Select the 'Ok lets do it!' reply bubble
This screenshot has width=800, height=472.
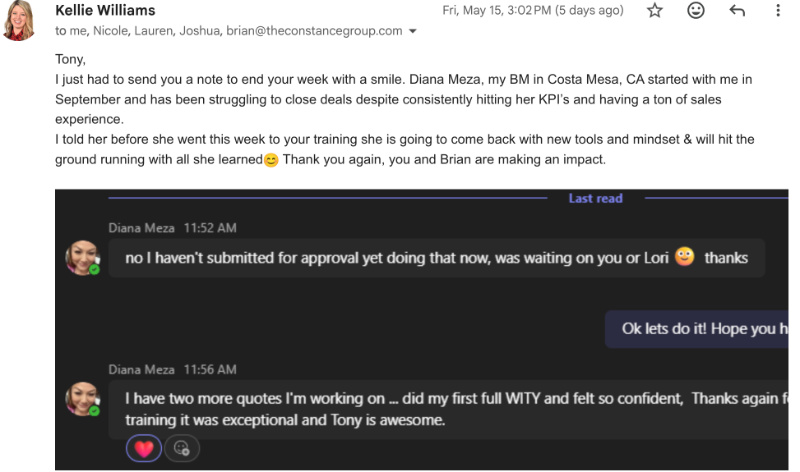(x=696, y=329)
